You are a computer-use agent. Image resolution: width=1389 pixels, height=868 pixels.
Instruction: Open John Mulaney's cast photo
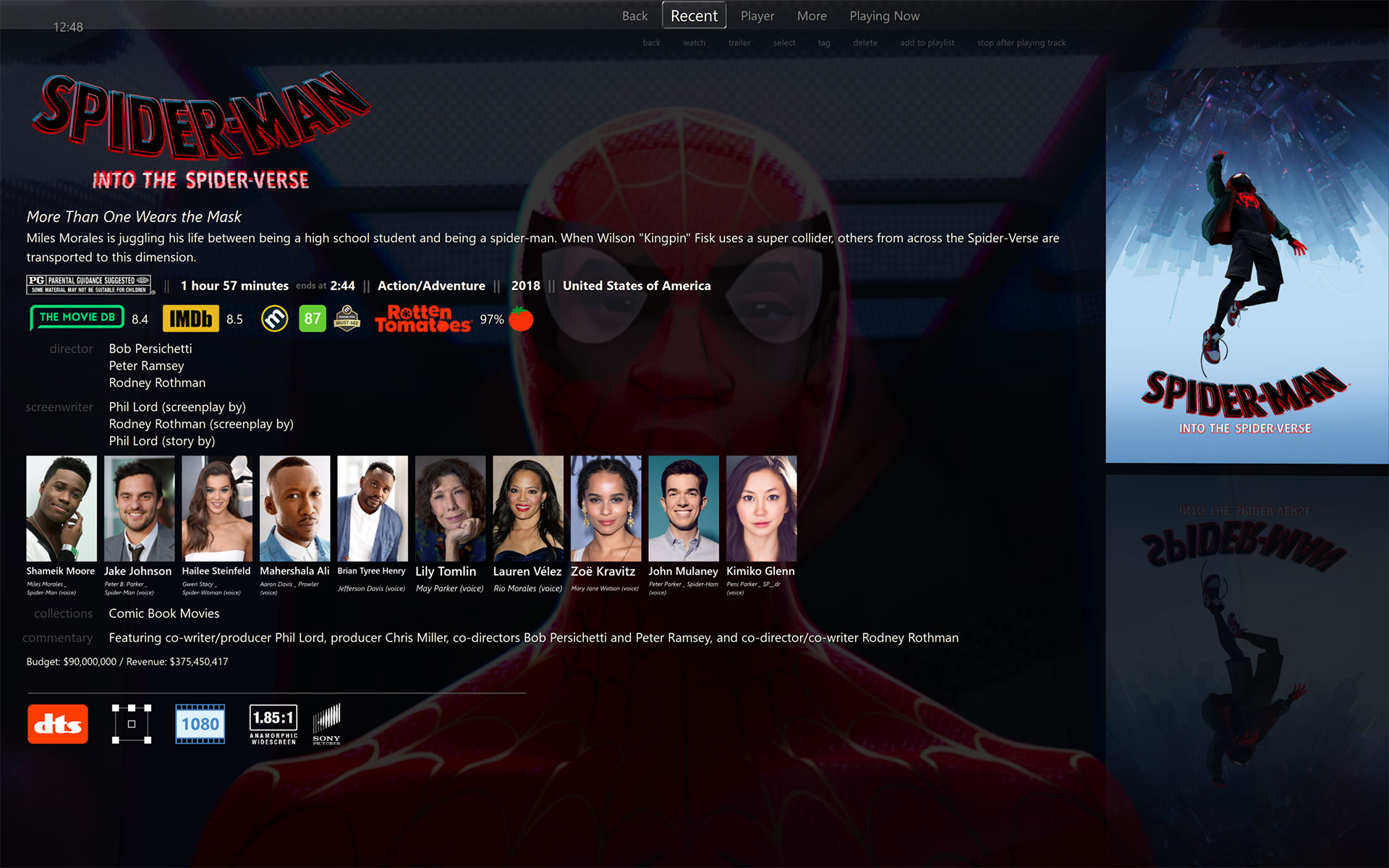684,509
